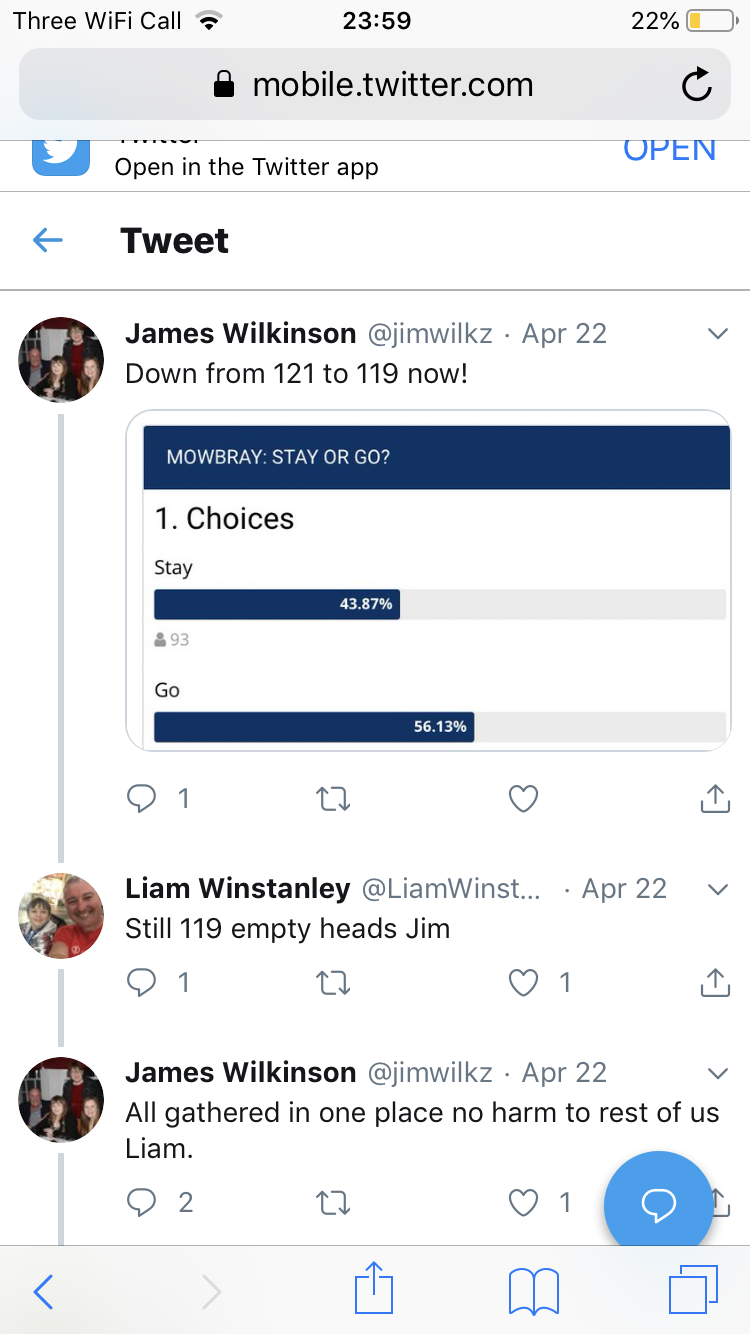Toggle retweet on Liam Winstanley's reply
This screenshot has width=750, height=1334.
click(333, 983)
